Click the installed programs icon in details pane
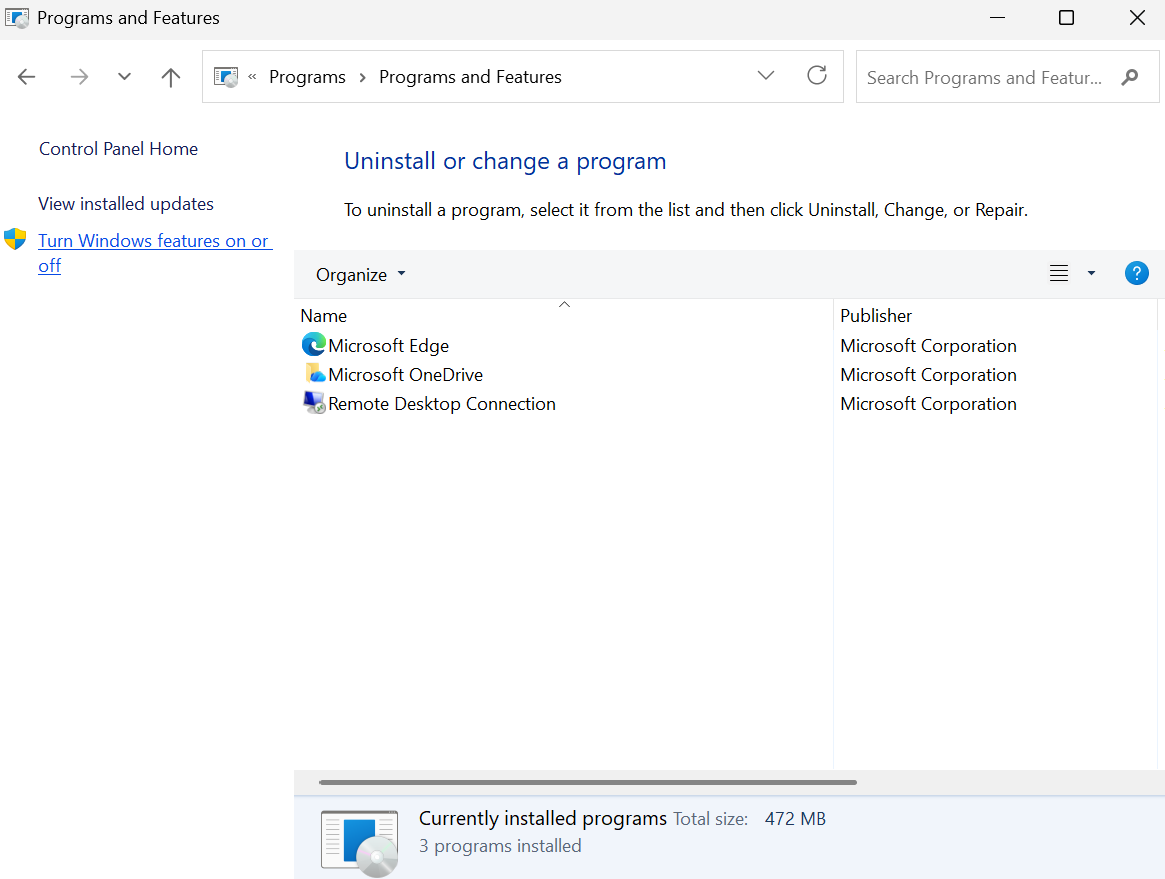This screenshot has width=1165, height=879. 360,843
